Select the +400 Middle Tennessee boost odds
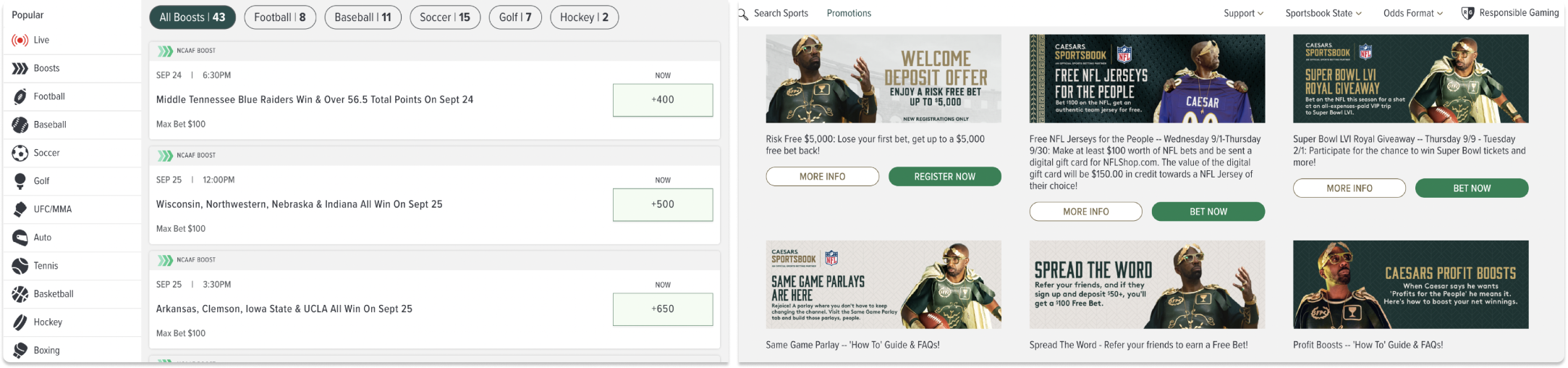Screen dimensions: 1568x368 [663, 100]
